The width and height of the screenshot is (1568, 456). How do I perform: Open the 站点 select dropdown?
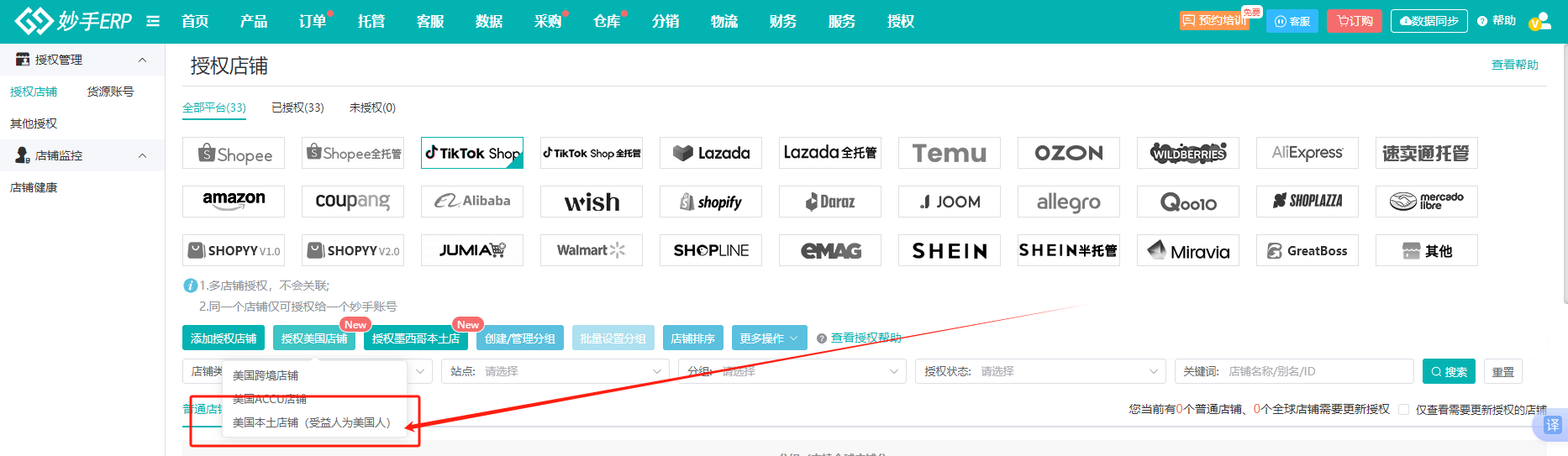555,371
